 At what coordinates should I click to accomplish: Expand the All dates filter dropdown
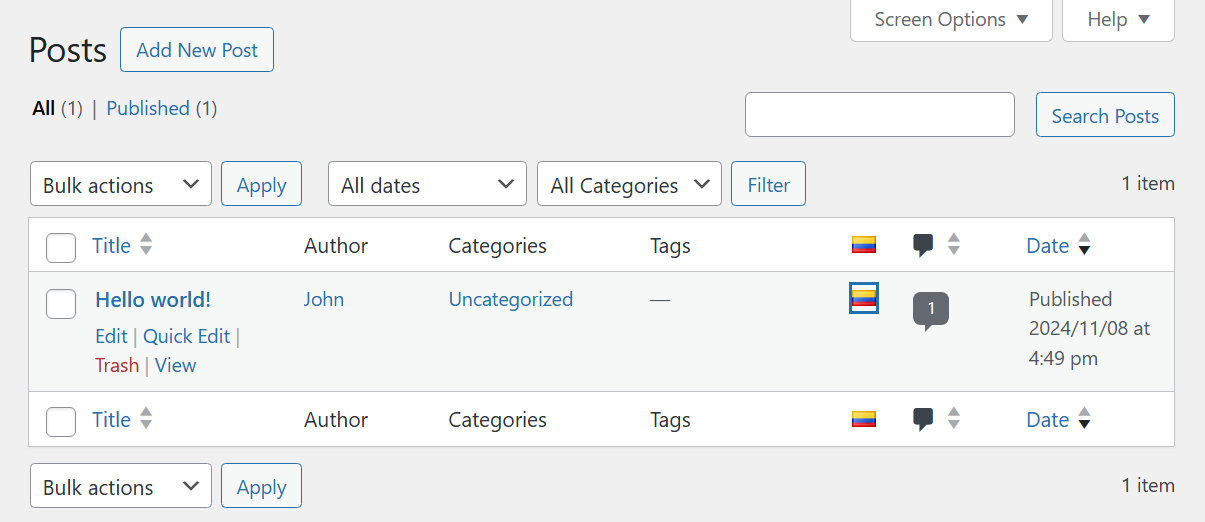427,184
